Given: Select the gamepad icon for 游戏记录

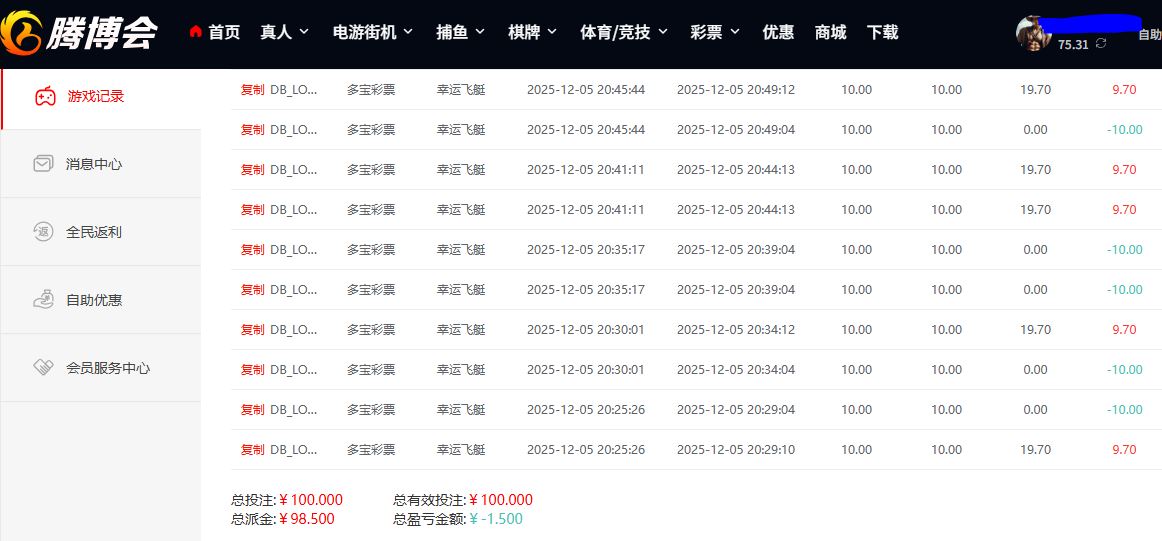Looking at the screenshot, I should 45,97.
